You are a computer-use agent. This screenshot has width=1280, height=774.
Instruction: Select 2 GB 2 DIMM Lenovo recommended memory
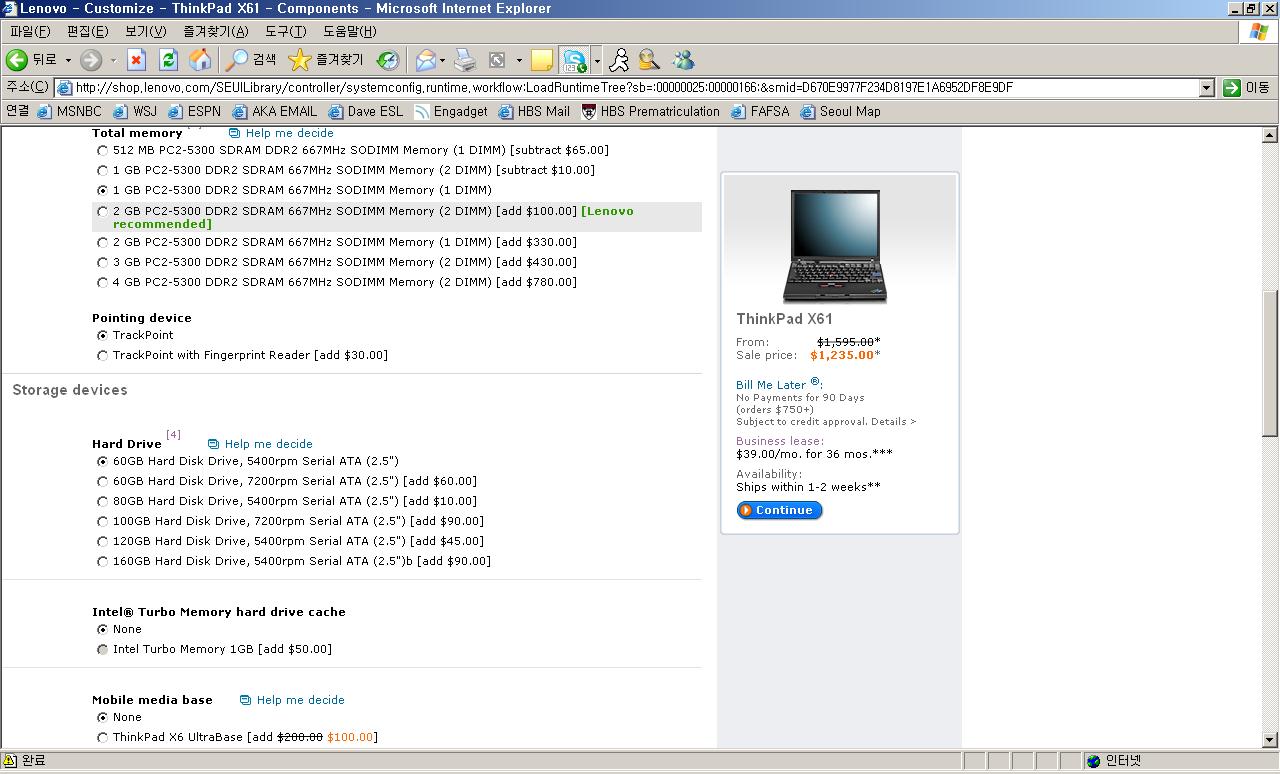[x=102, y=212]
